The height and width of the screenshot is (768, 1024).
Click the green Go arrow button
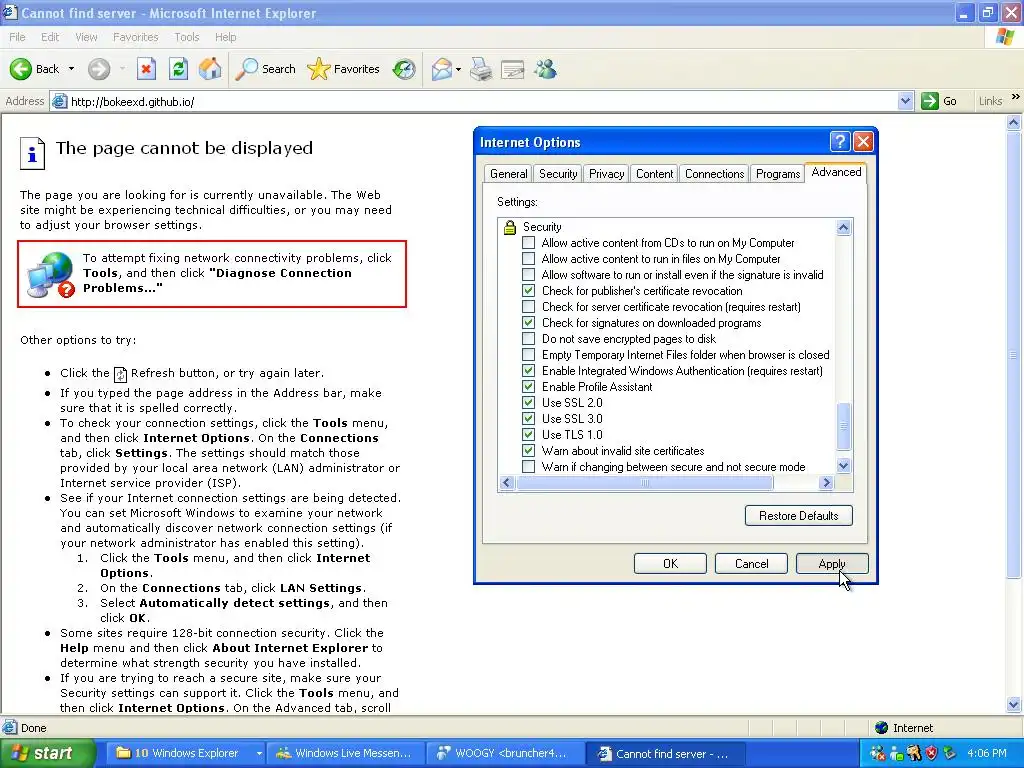[929, 101]
